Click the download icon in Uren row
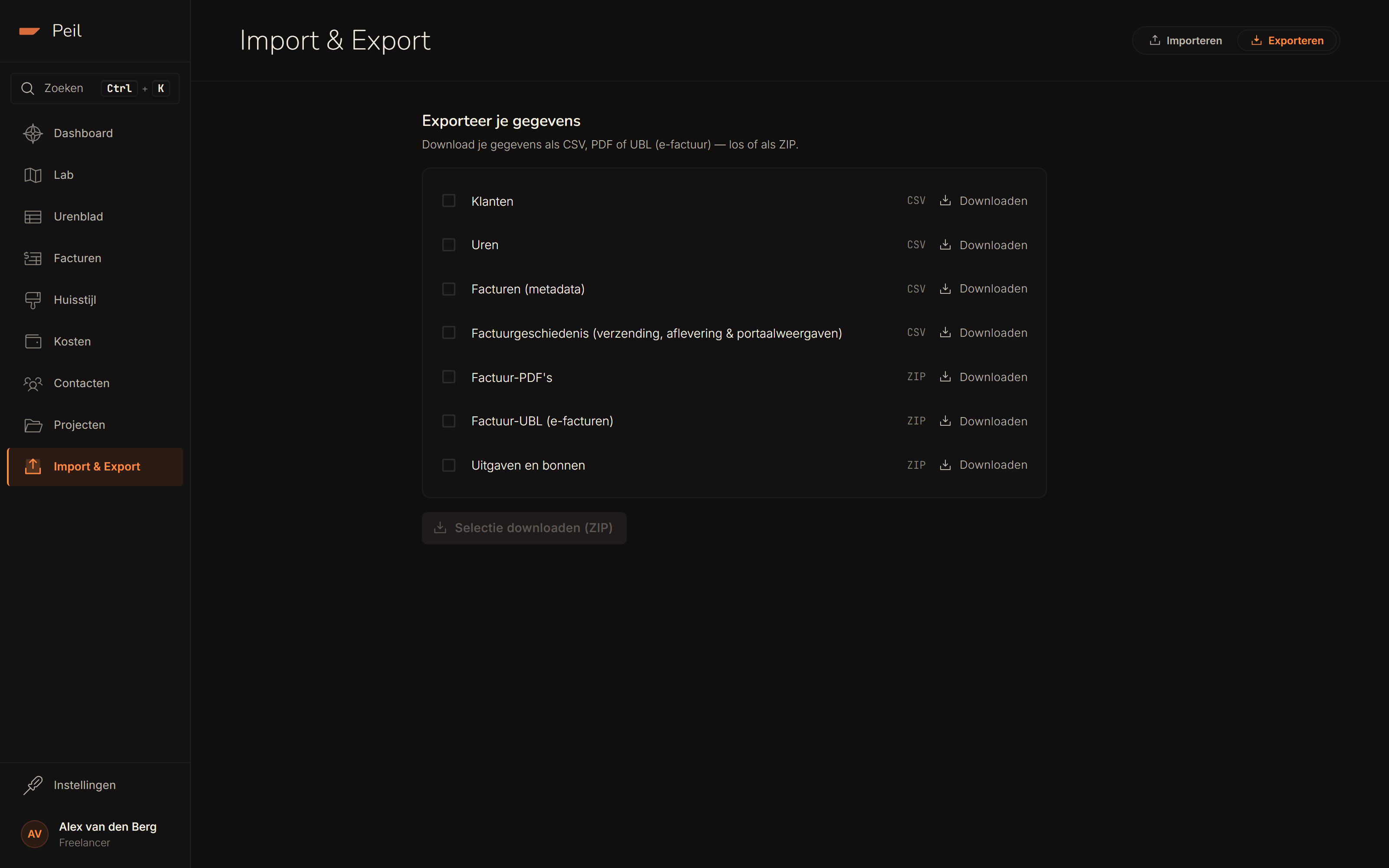 [945, 244]
